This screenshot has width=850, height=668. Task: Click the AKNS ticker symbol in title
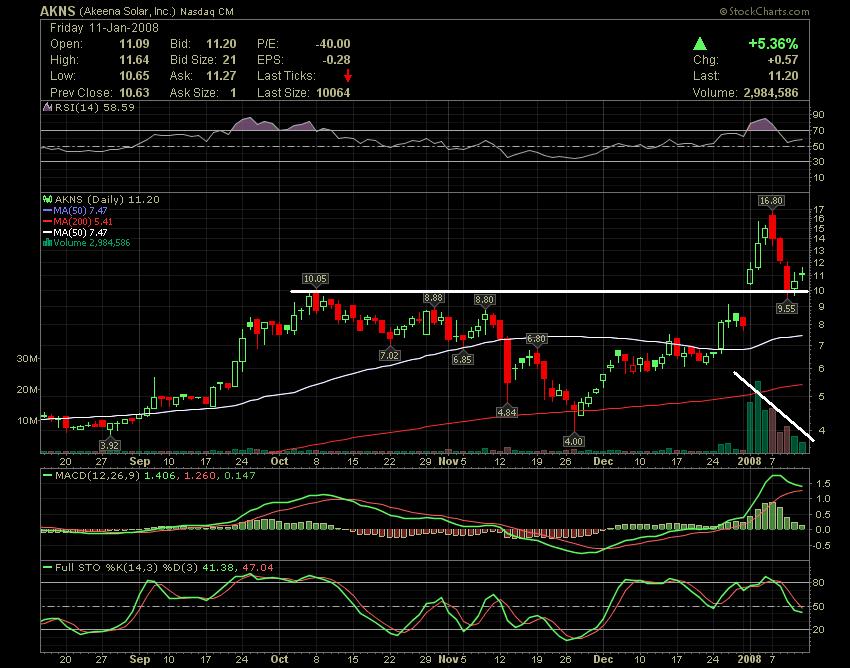tap(58, 11)
